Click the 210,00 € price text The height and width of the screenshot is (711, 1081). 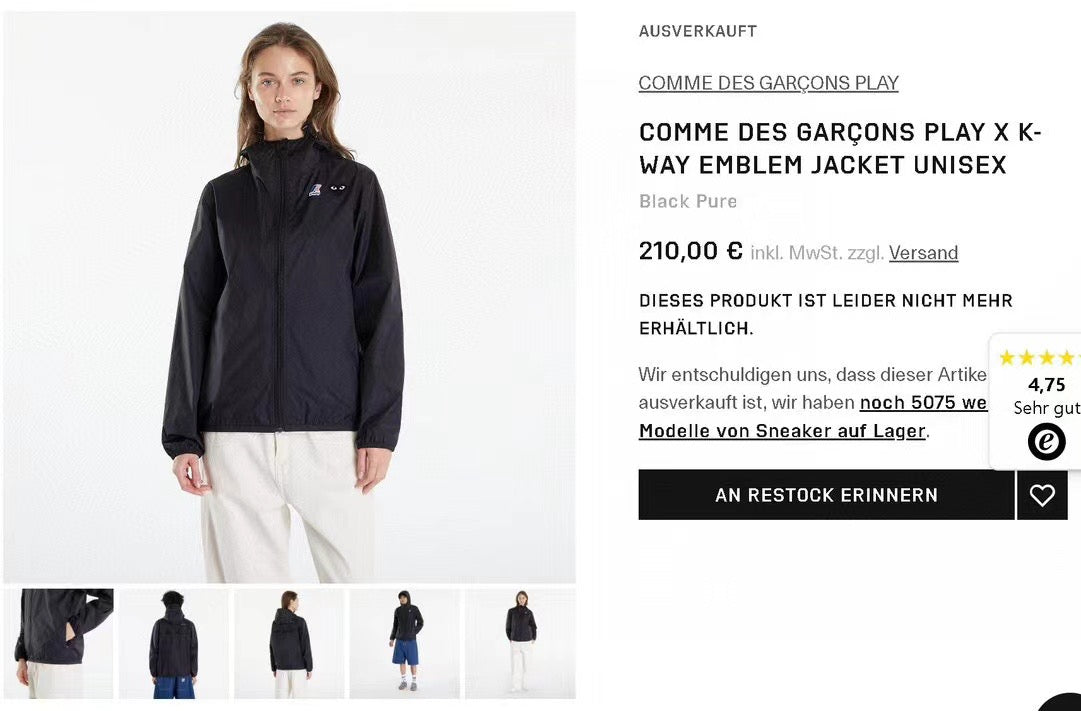pyautogui.click(x=690, y=250)
